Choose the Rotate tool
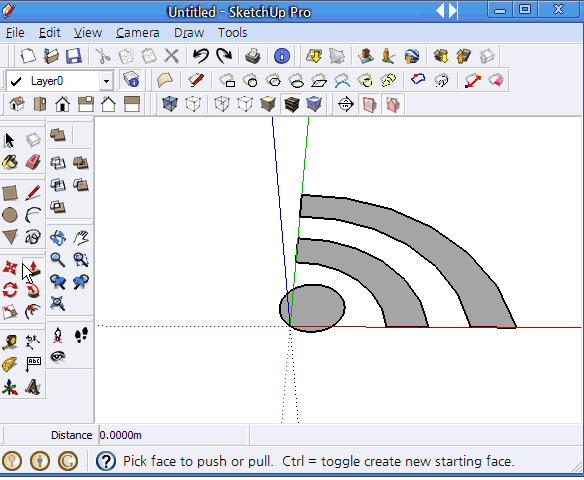This screenshot has height=480, width=584. [x=10, y=290]
